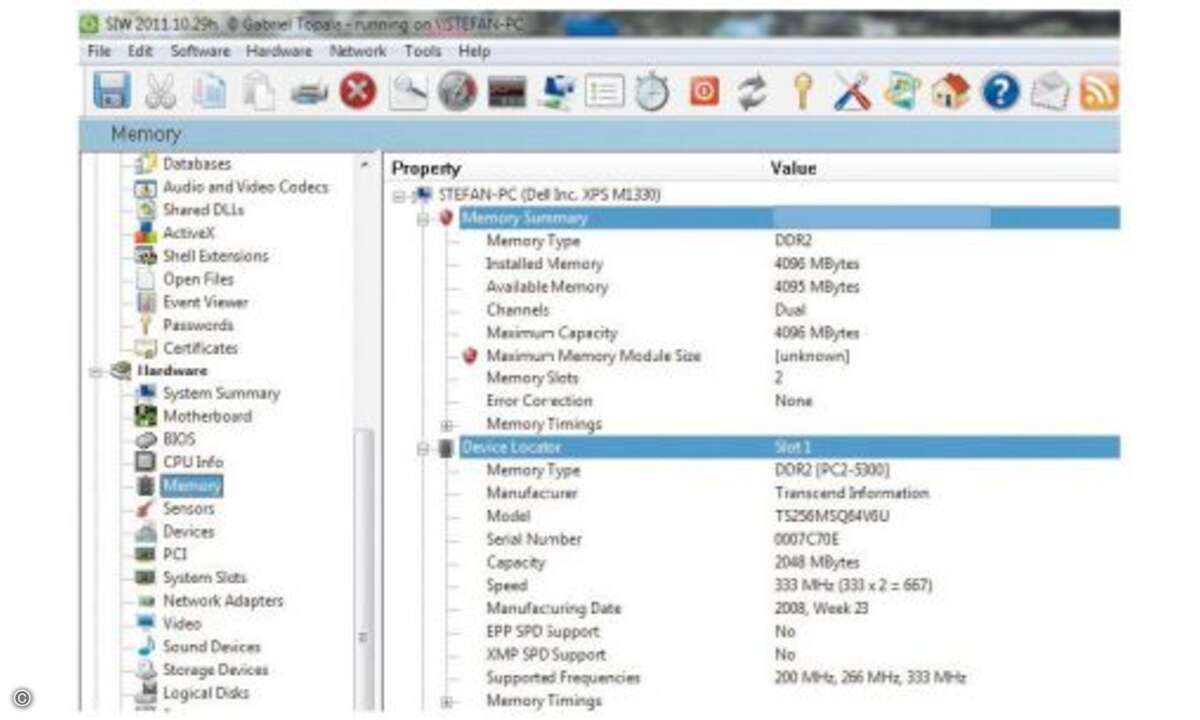Screen dimensions: 1200x720
Task: Click the Property column header
Action: [x=426, y=169]
